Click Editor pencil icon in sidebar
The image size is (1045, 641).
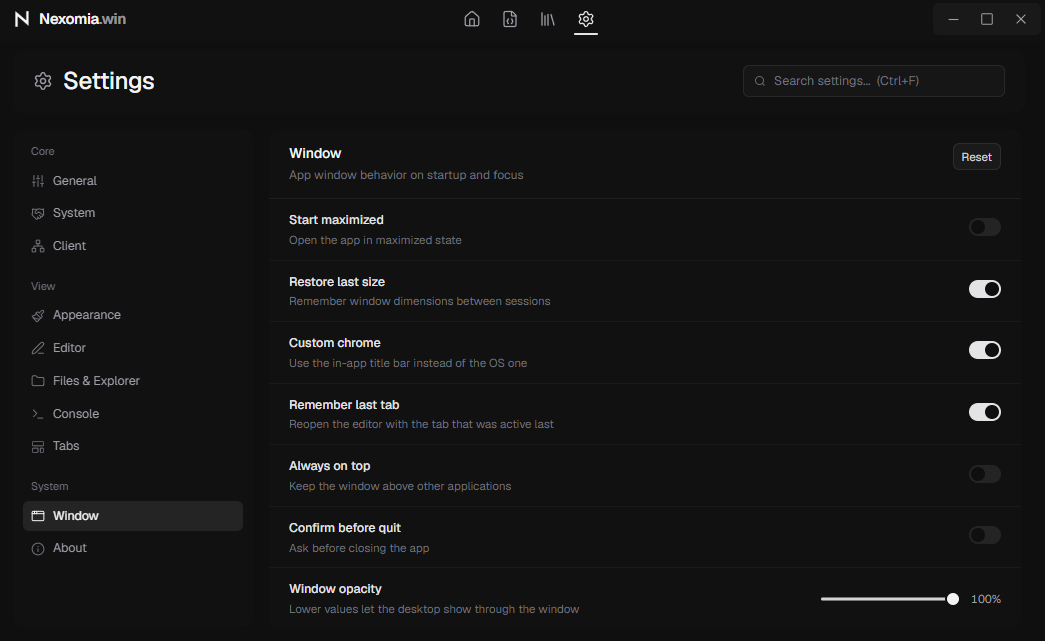(38, 348)
